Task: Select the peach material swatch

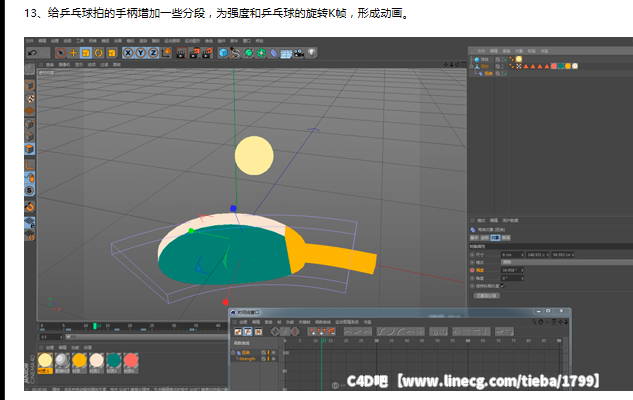Action: 96,362
